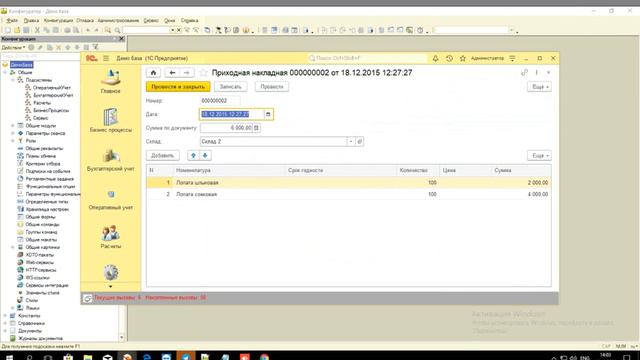Open the Правка menu

tap(31, 20)
